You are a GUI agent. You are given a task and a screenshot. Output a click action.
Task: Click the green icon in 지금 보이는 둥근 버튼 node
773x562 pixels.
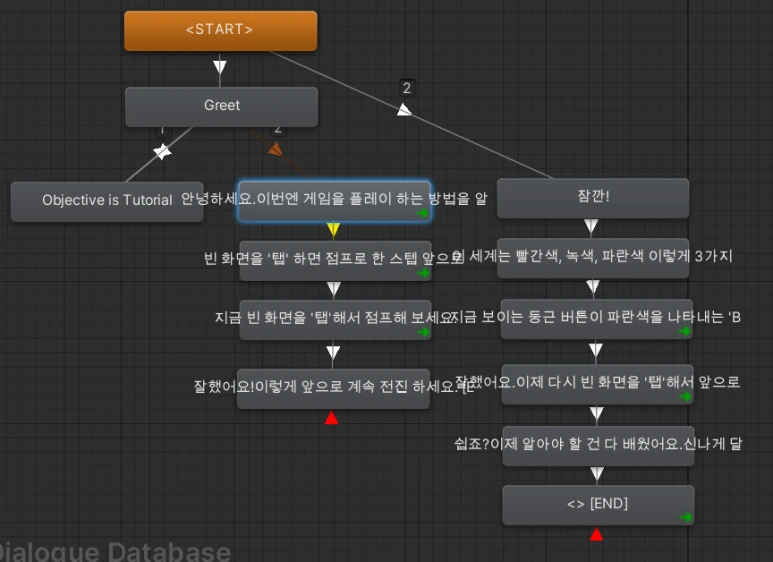pyautogui.click(x=684, y=331)
